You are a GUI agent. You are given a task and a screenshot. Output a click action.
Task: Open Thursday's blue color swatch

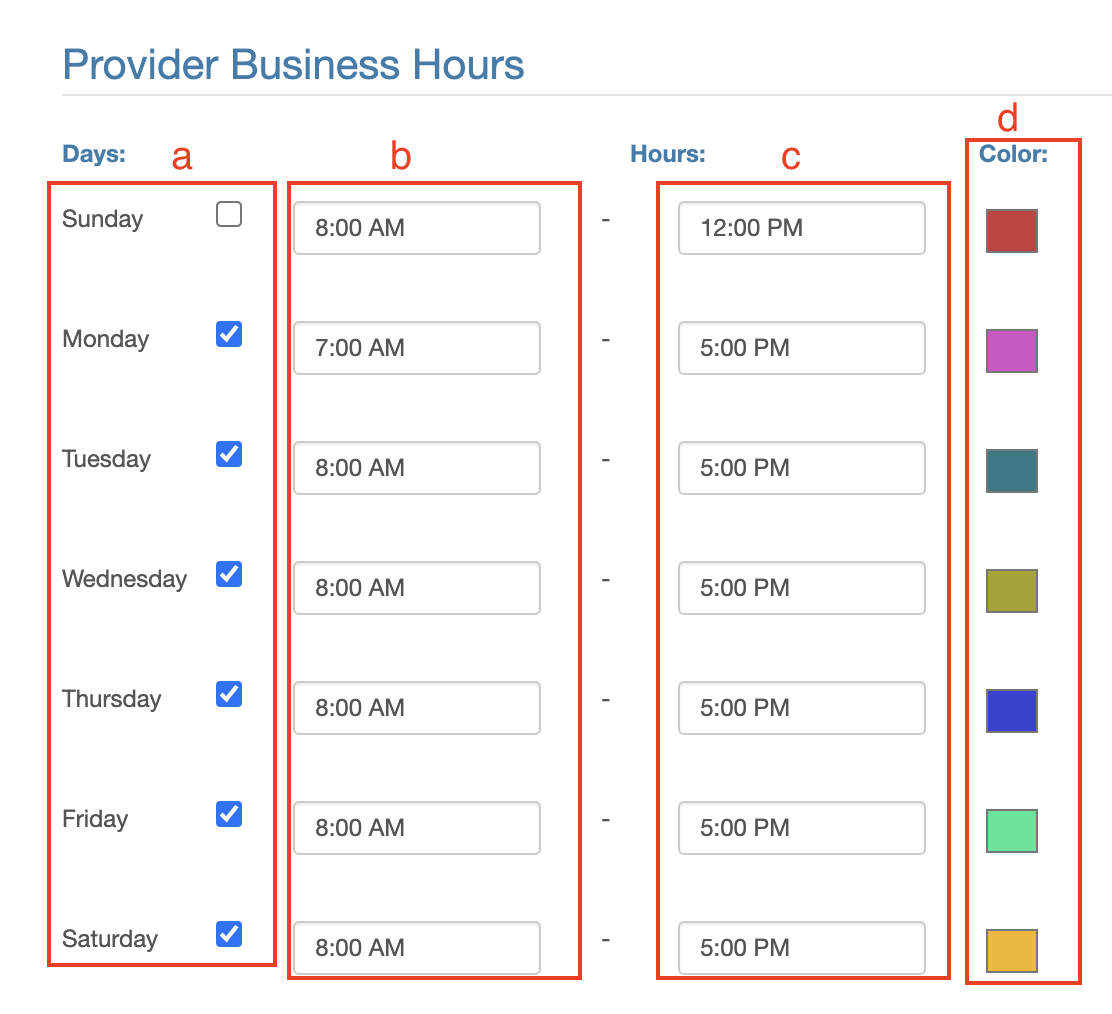pyautogui.click(x=1011, y=710)
